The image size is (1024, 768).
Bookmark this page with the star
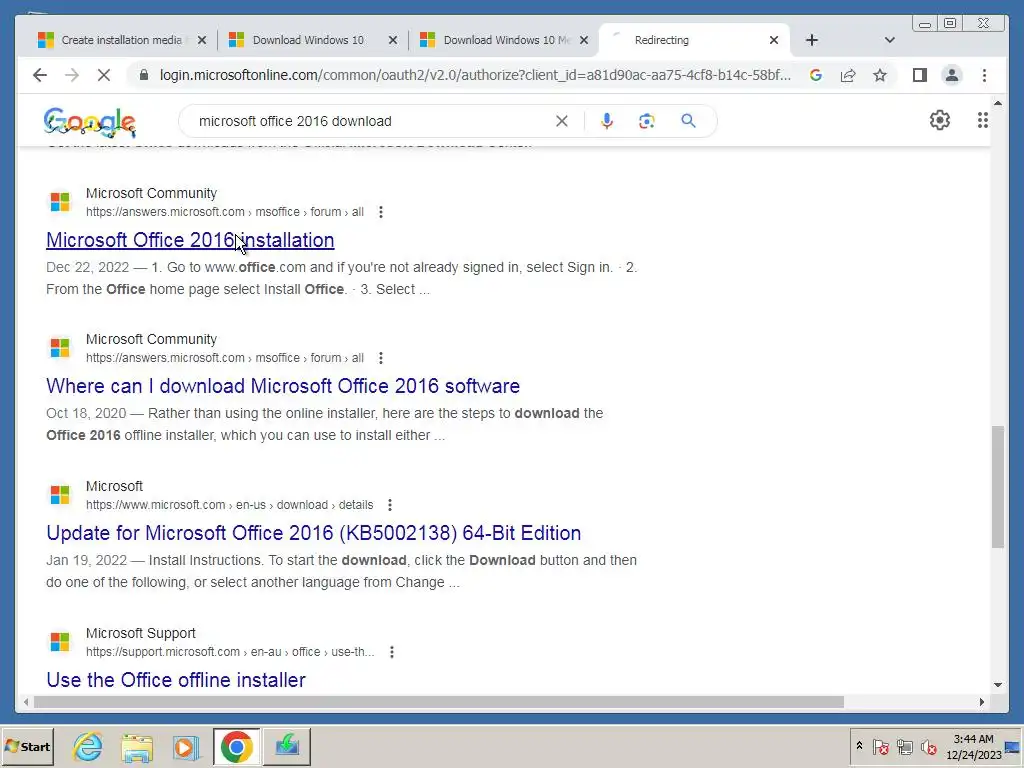[x=880, y=75]
